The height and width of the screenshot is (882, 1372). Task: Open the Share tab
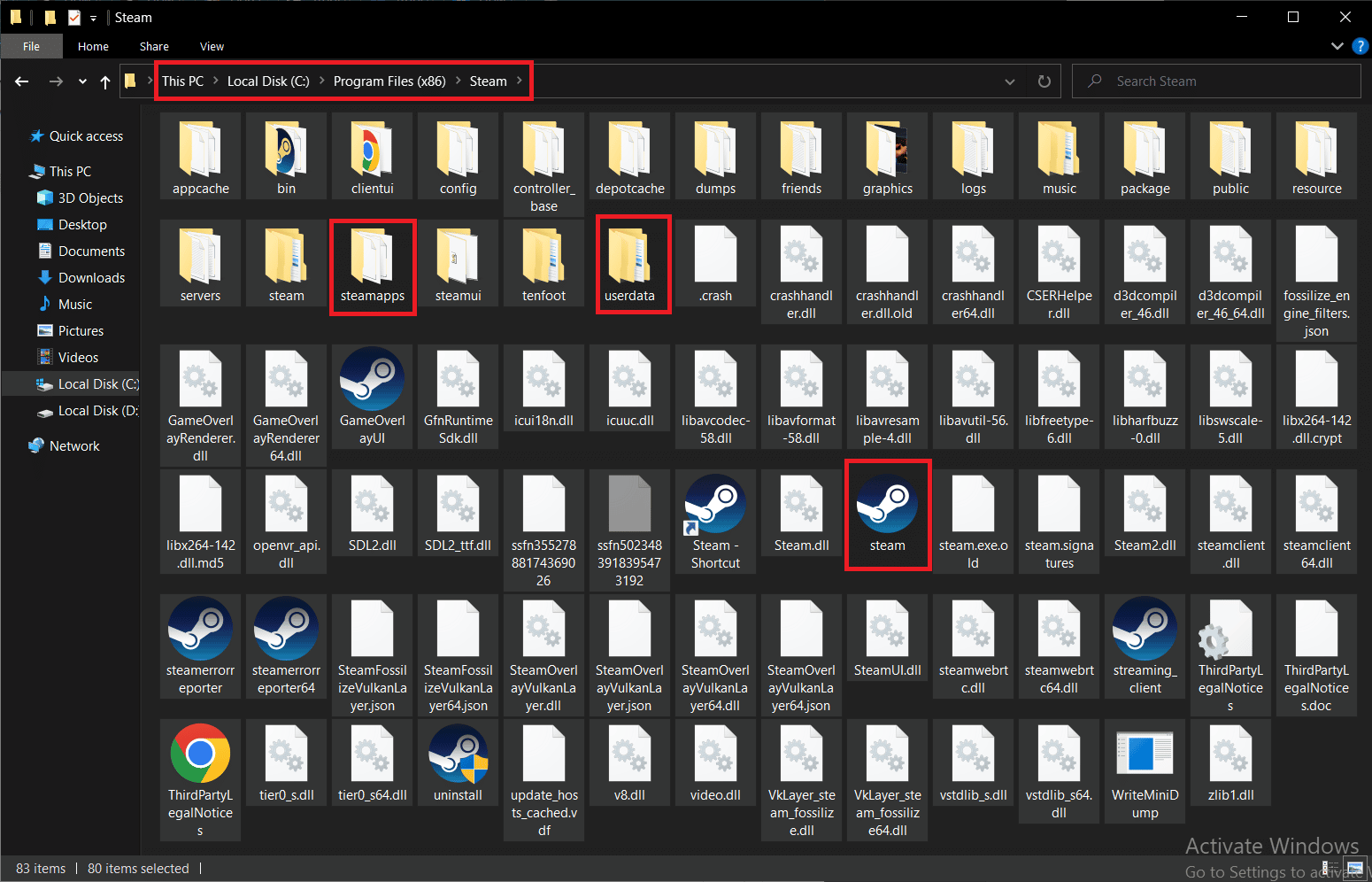tap(154, 46)
